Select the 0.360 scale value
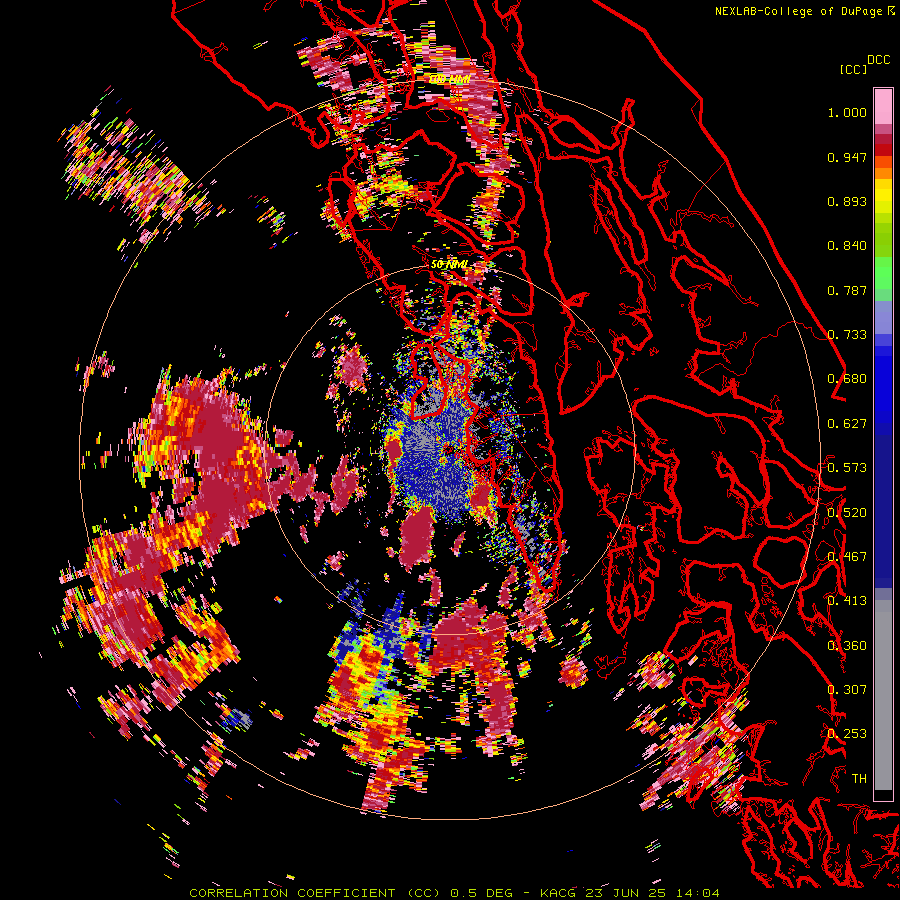The width and height of the screenshot is (900, 900). (847, 646)
